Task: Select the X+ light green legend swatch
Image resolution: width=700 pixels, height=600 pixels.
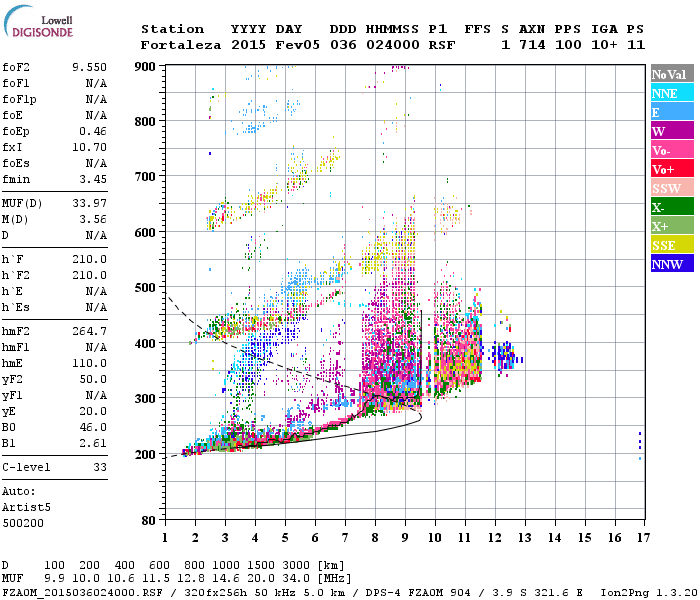Action: (672, 226)
